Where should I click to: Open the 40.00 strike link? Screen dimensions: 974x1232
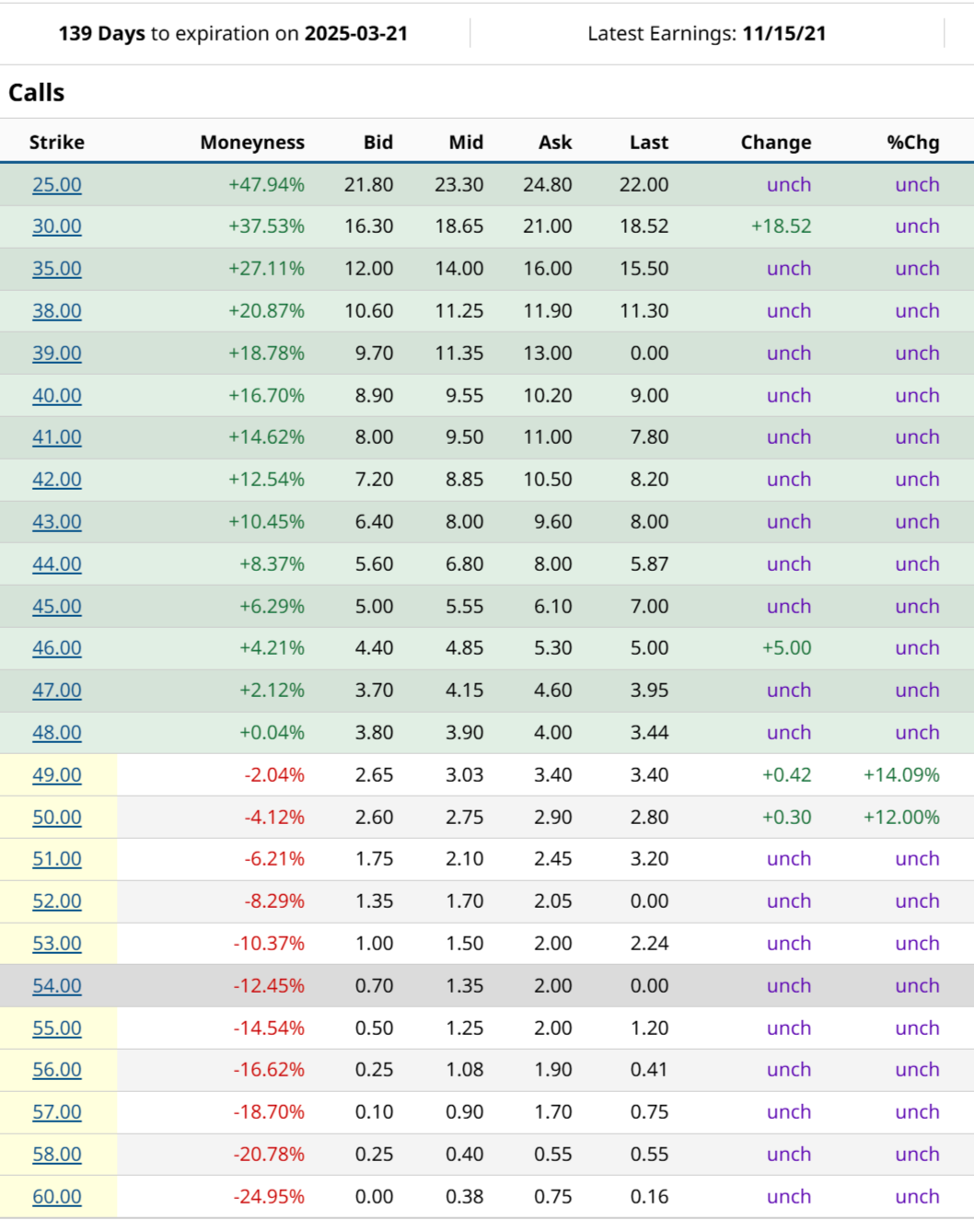coord(57,396)
